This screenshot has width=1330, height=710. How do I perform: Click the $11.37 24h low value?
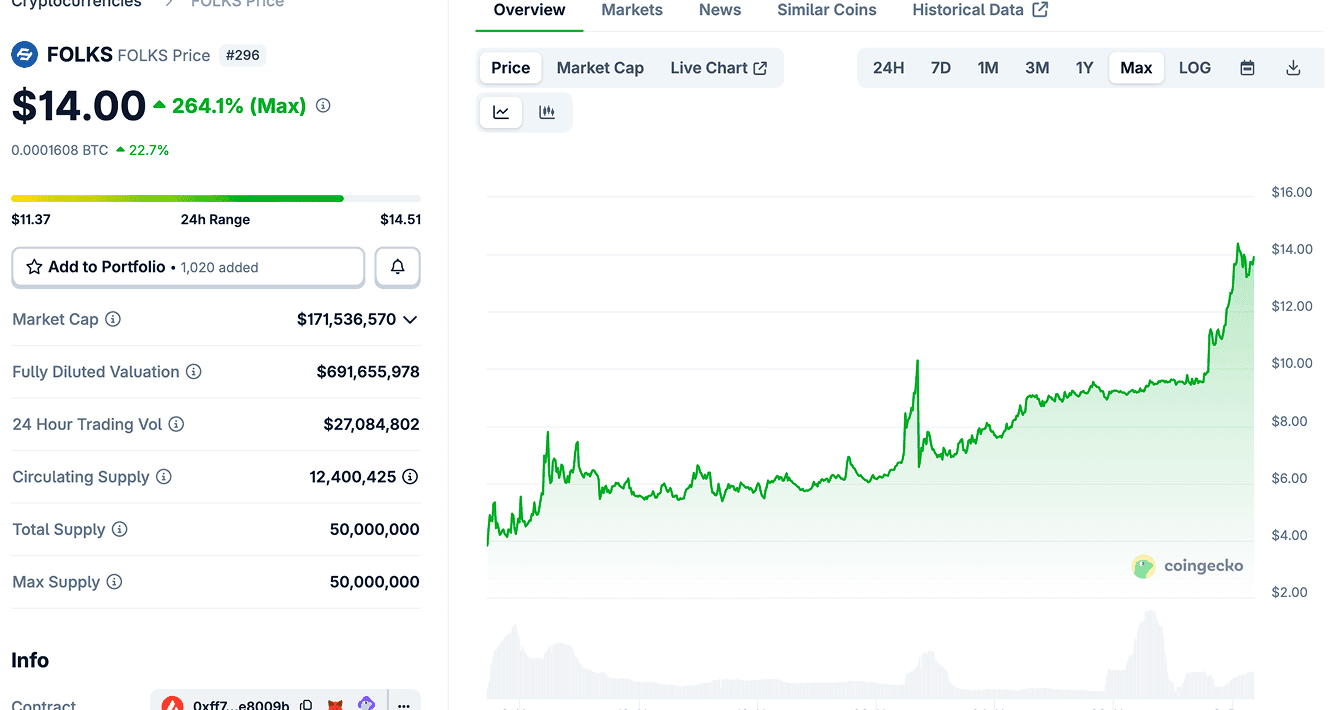(31, 220)
